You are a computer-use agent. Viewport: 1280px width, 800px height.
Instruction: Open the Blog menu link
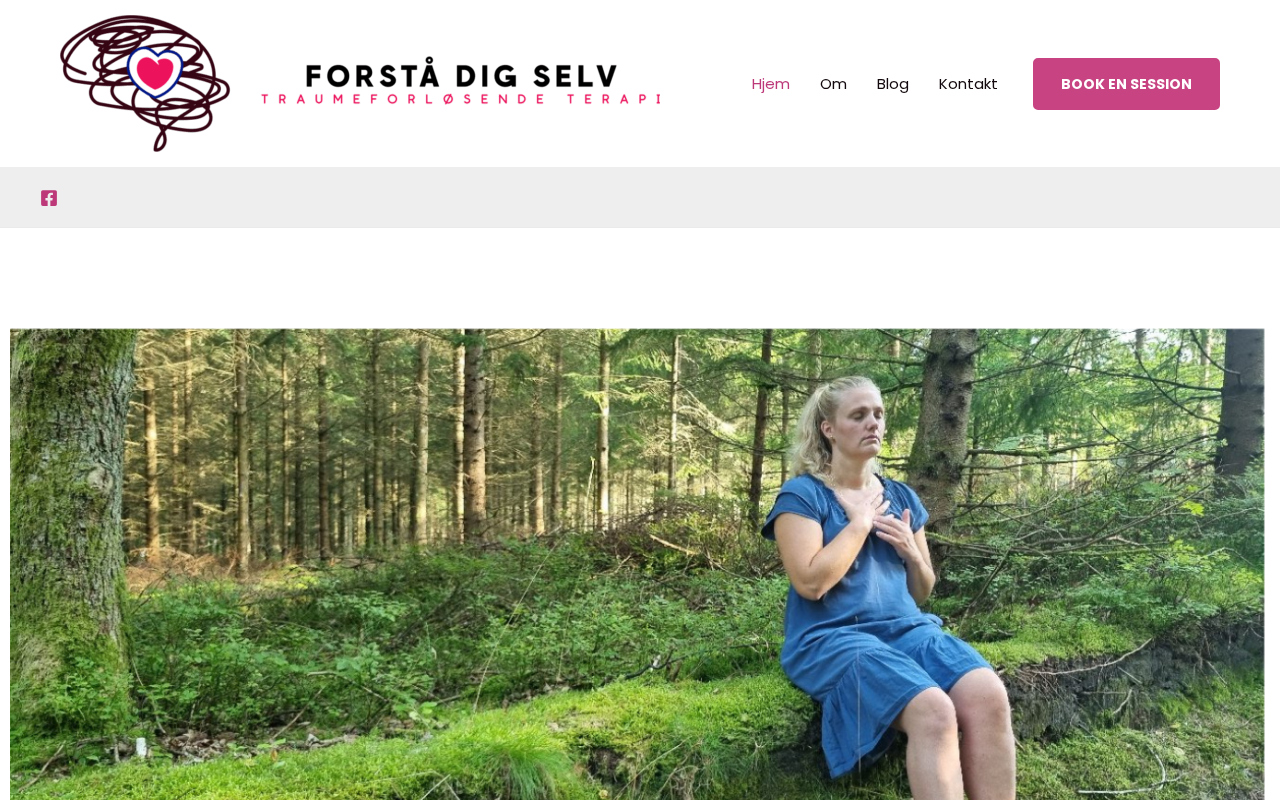(893, 84)
